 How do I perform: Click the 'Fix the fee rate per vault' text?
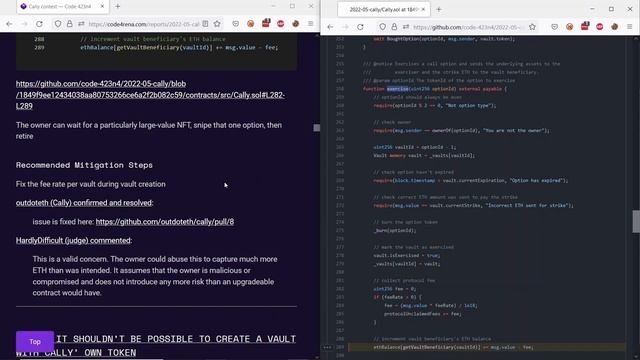pyautogui.click(x=91, y=184)
